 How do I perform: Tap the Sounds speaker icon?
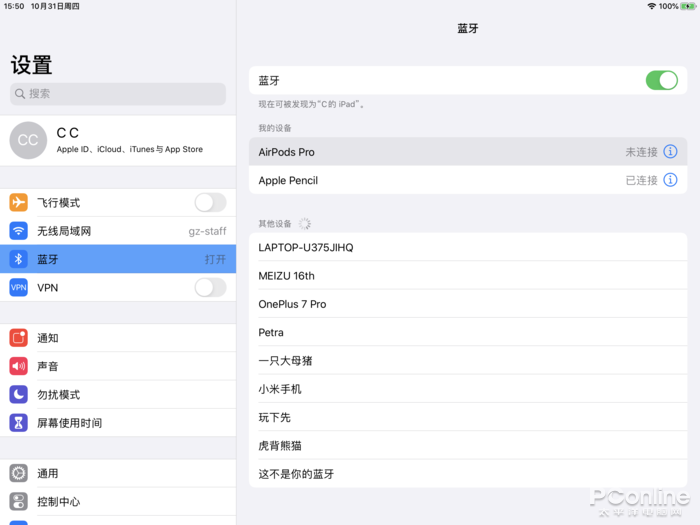18,366
